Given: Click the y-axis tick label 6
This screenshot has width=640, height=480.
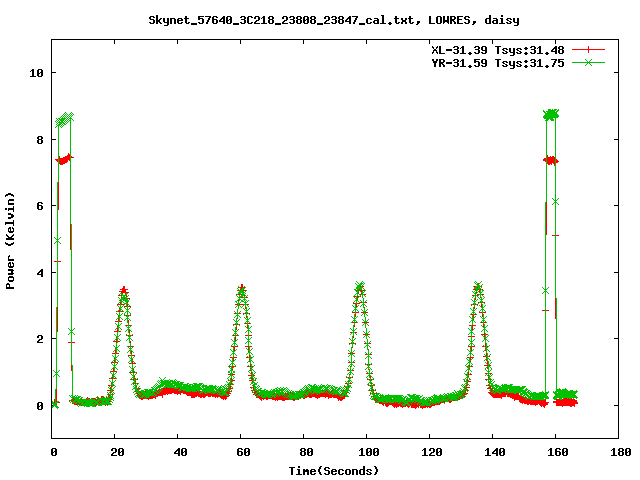Looking at the screenshot, I should (x=40, y=206).
